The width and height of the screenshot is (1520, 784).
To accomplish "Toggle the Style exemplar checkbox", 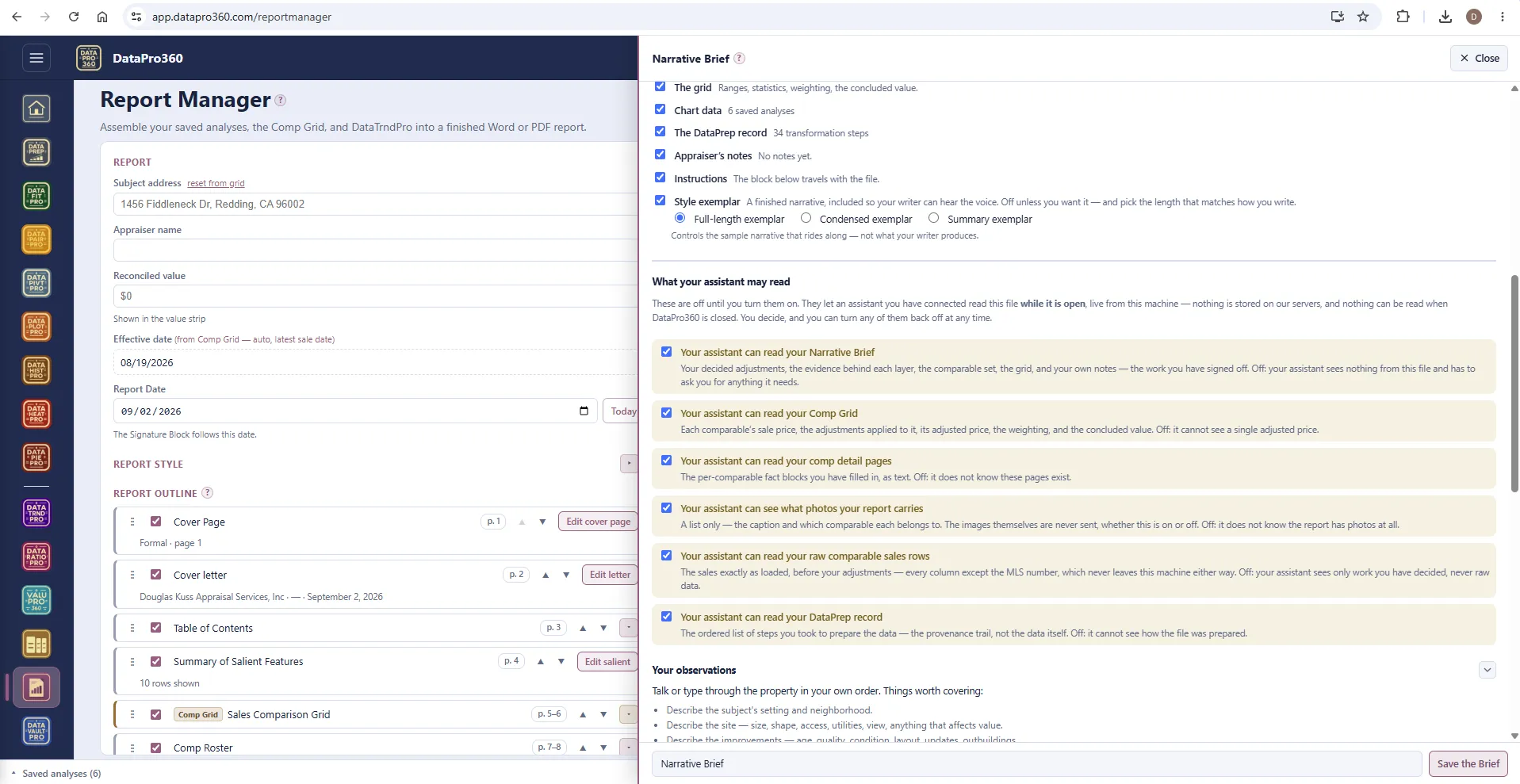I will pyautogui.click(x=660, y=201).
